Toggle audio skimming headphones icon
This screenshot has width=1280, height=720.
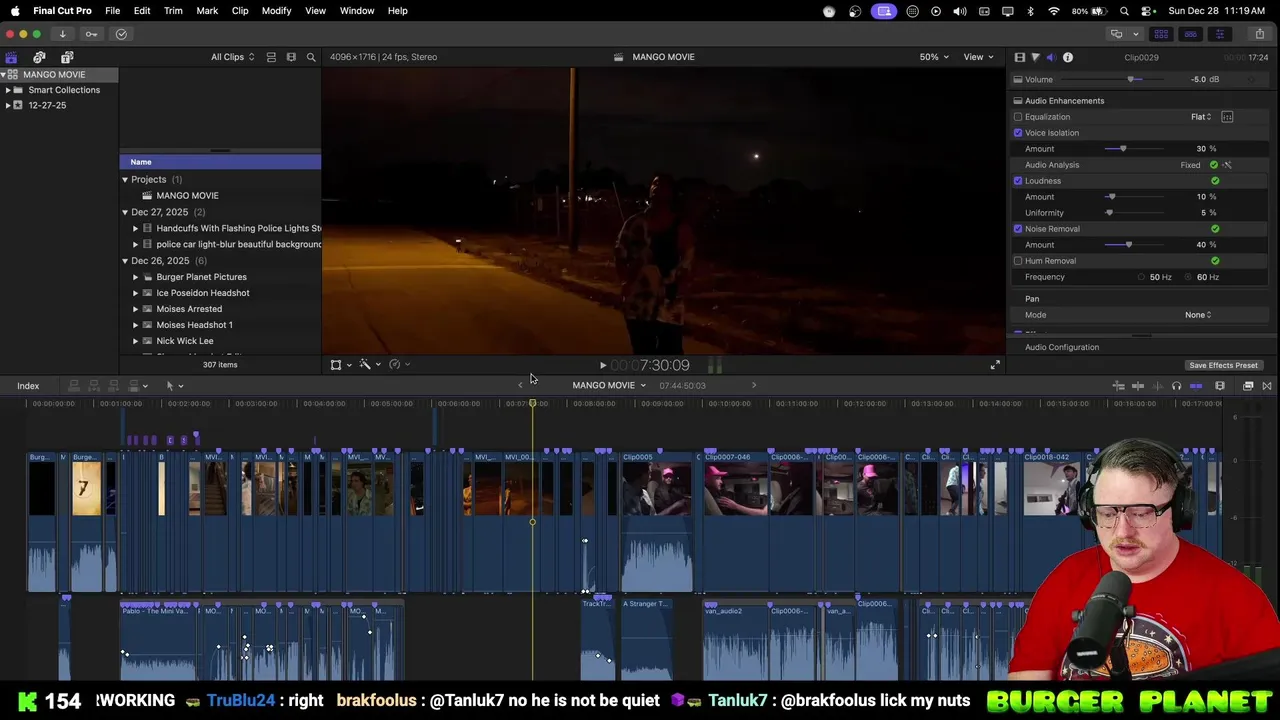click(1176, 386)
